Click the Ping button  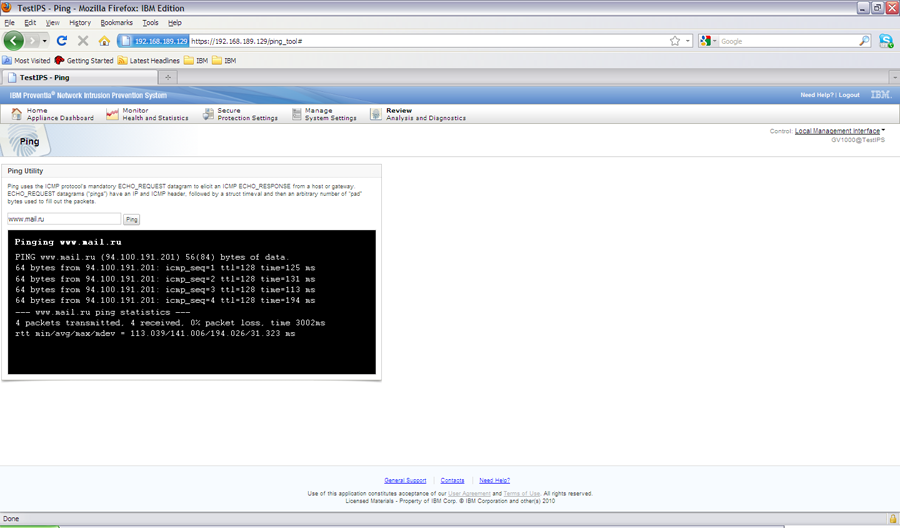tap(131, 219)
